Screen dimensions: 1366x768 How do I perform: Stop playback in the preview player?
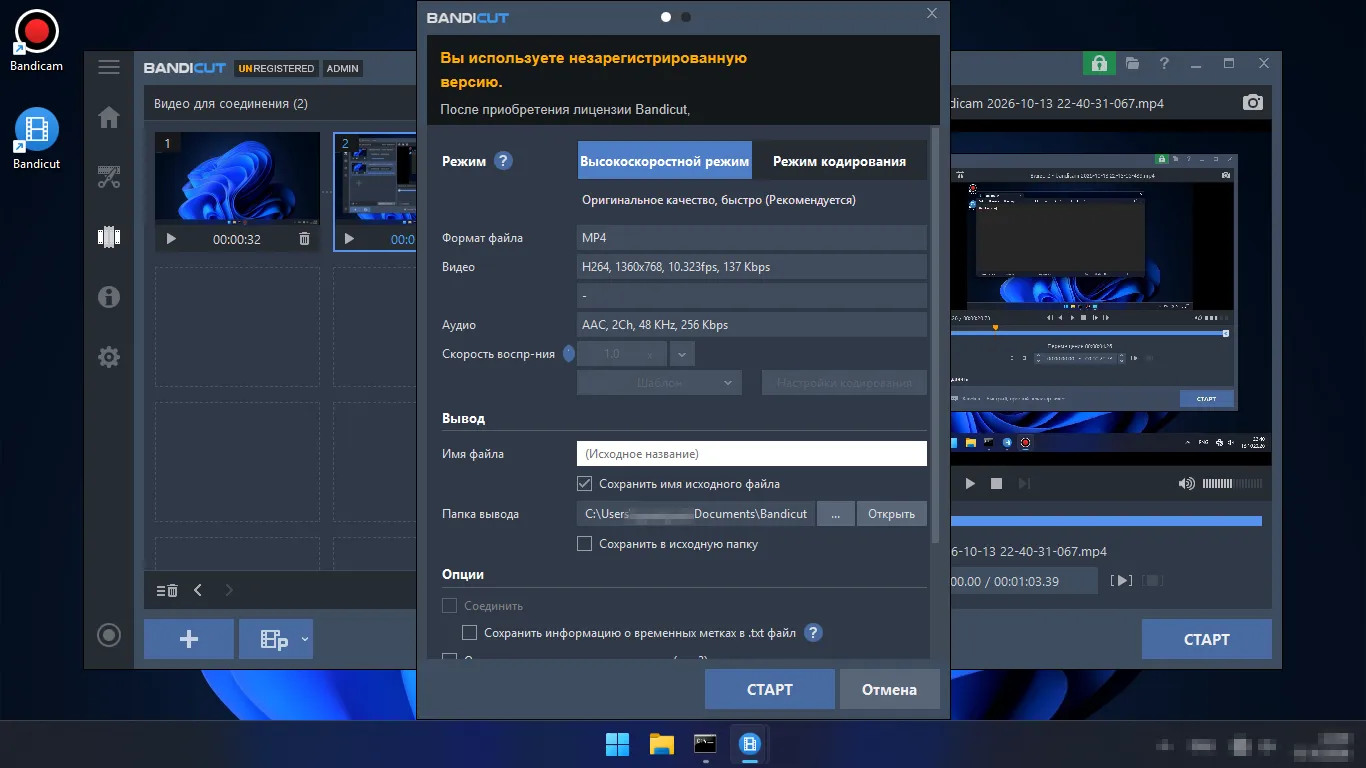tap(996, 483)
